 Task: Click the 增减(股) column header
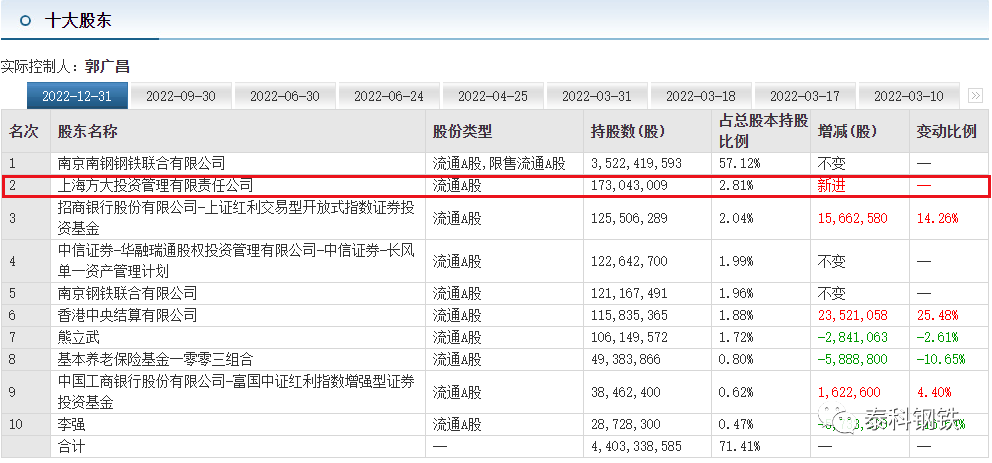click(847, 132)
